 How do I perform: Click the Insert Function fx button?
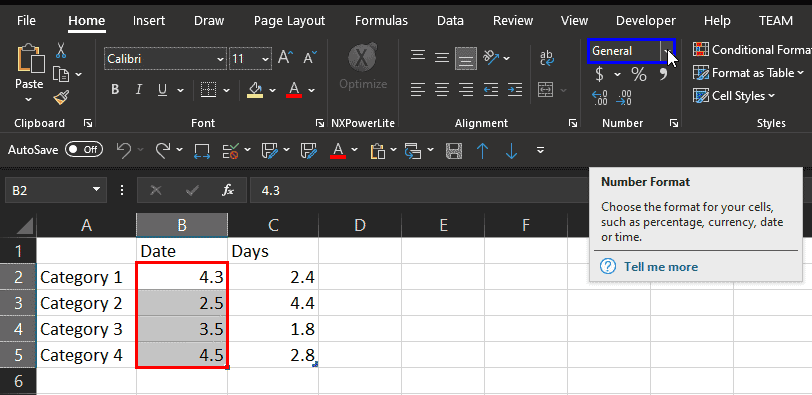pos(228,191)
